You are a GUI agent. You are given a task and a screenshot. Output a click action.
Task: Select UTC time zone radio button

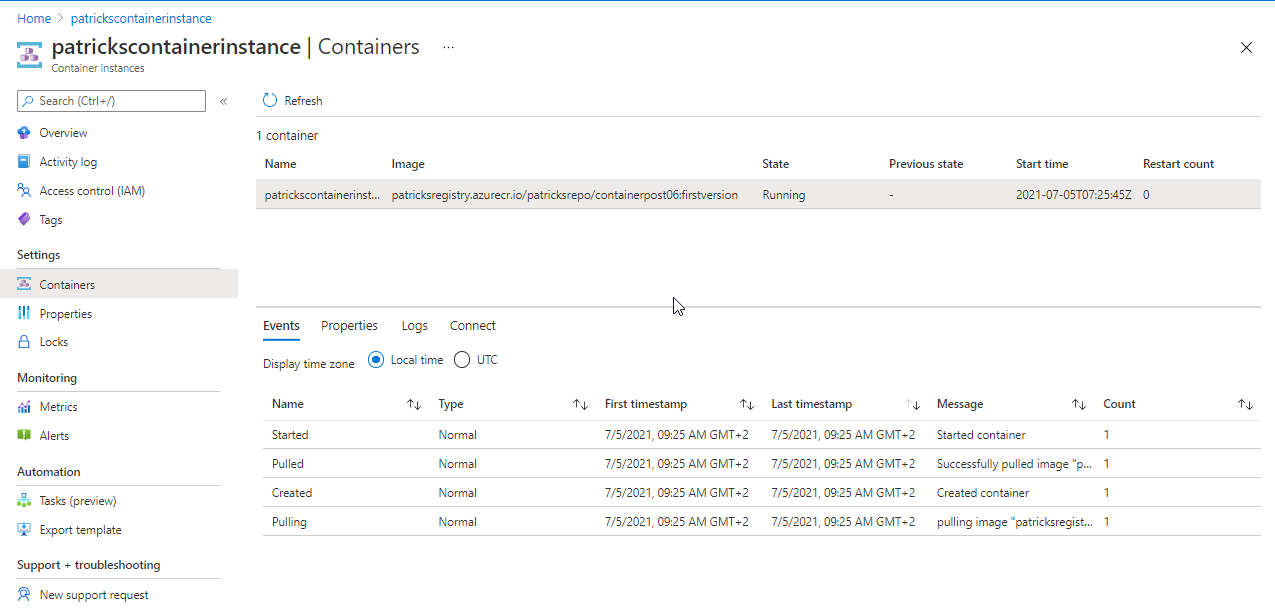(x=462, y=360)
